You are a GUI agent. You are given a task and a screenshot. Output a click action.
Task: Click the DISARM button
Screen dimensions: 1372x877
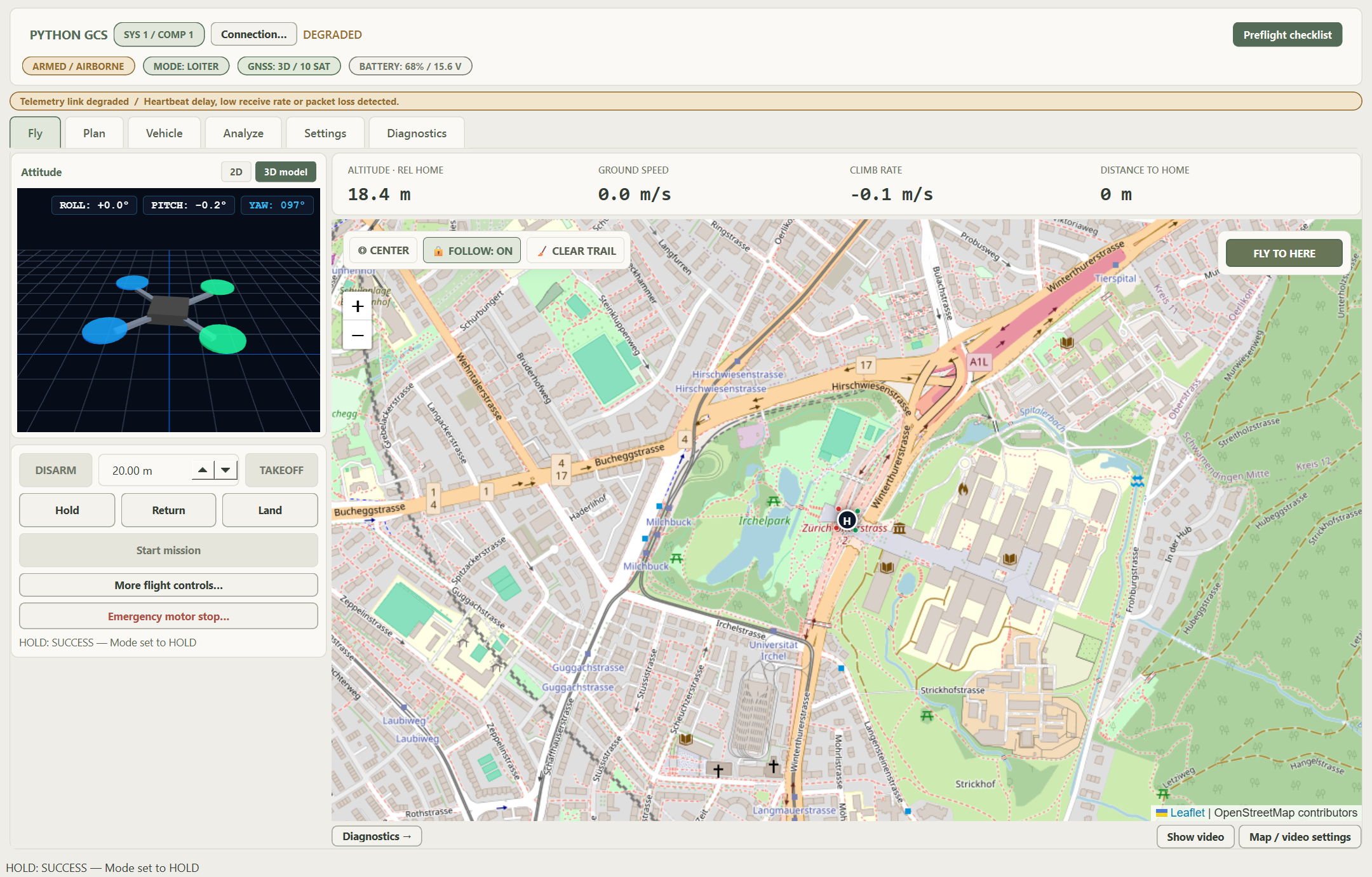56,470
